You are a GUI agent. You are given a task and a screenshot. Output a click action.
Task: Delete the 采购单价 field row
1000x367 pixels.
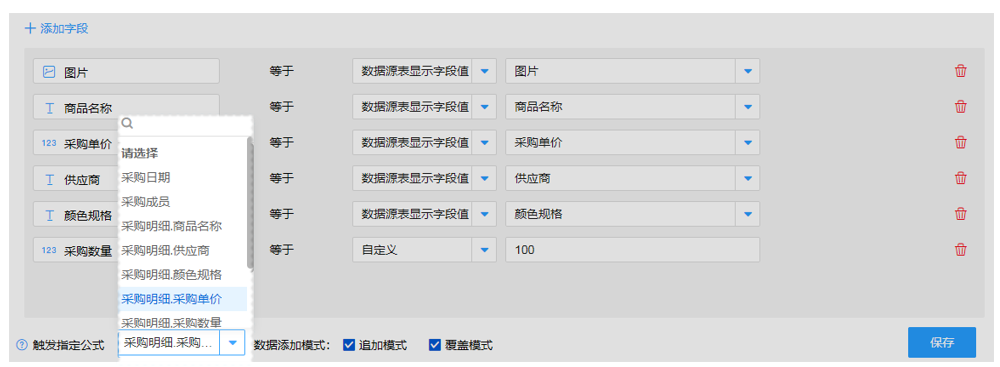(960, 142)
